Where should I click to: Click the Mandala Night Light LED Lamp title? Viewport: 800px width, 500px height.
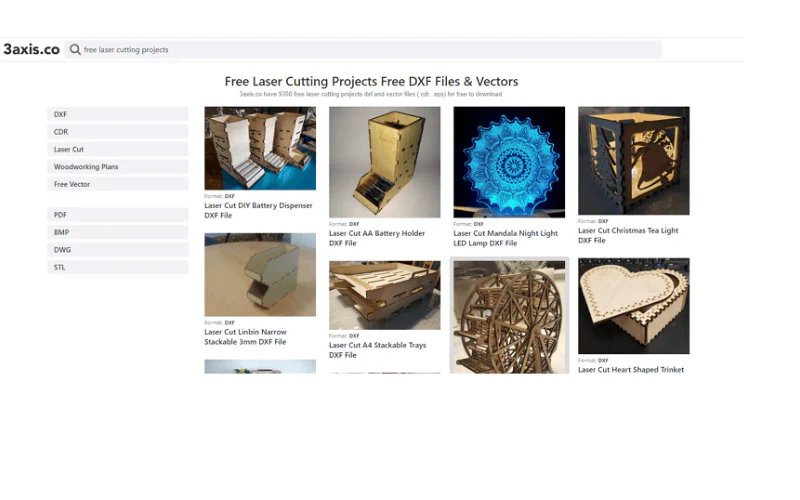[x=506, y=238]
